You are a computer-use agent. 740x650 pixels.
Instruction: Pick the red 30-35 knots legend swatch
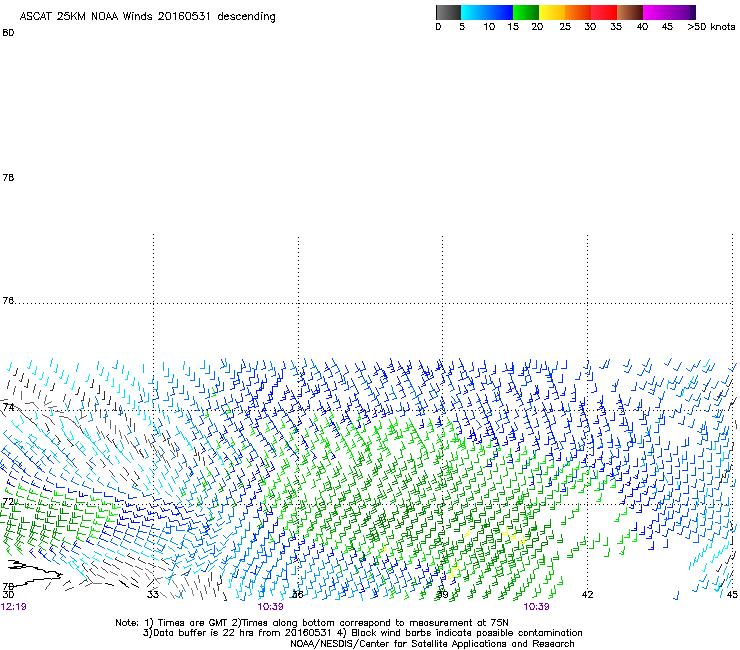pos(604,12)
